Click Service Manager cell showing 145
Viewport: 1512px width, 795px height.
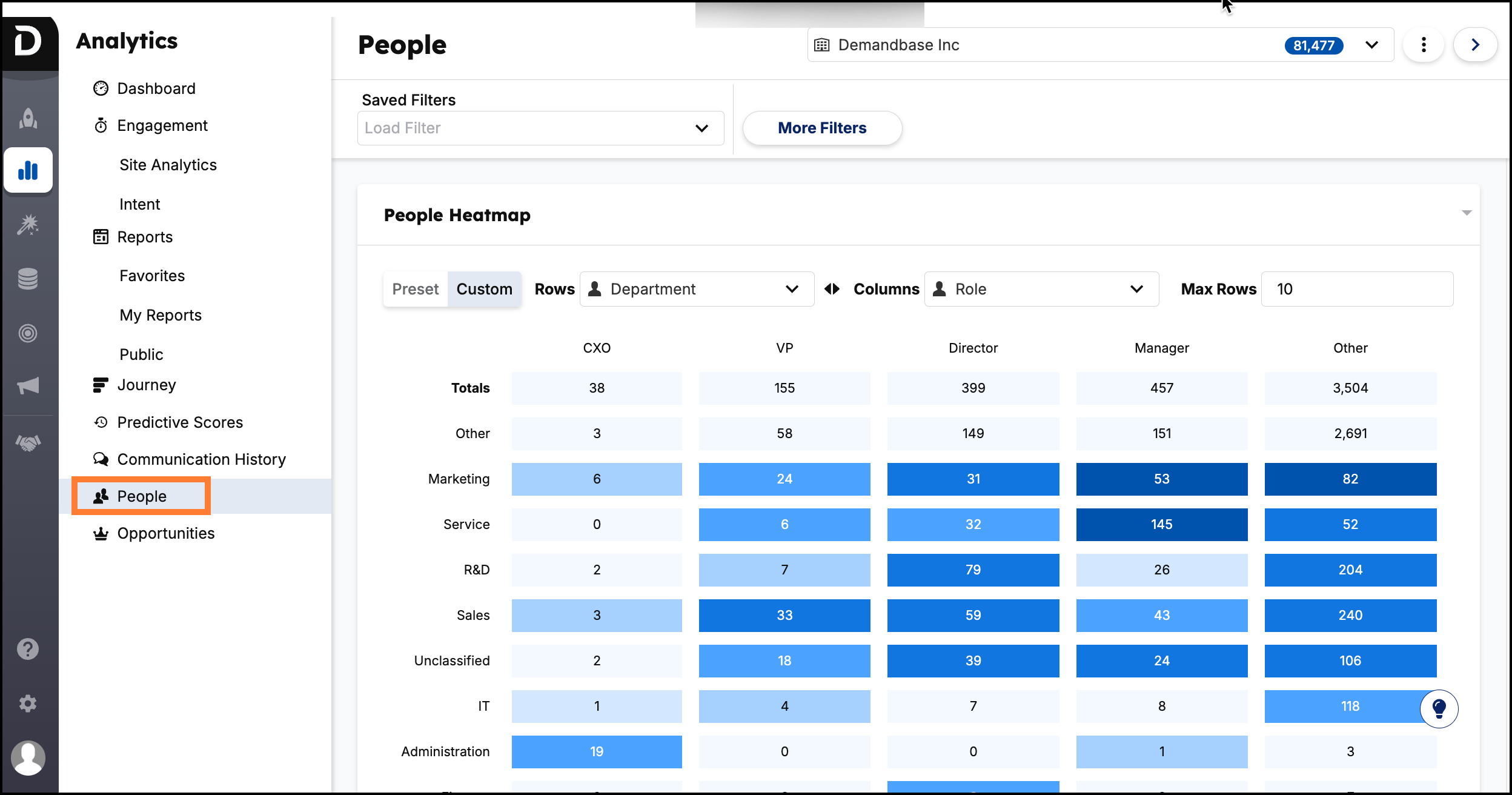(1161, 524)
